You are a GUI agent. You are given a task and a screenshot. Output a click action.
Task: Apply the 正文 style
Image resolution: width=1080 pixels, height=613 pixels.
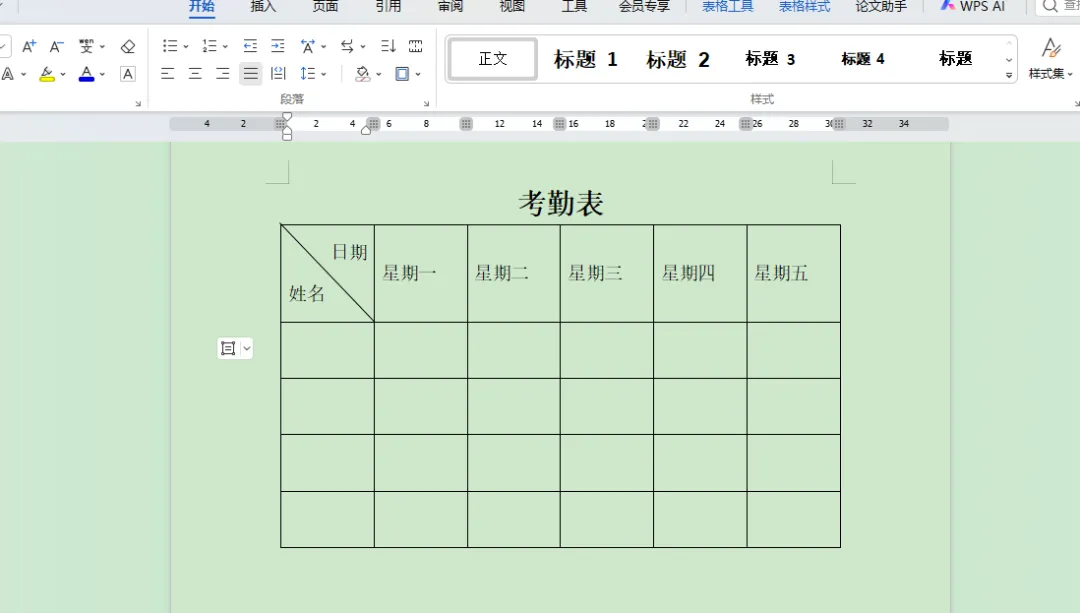coord(492,59)
